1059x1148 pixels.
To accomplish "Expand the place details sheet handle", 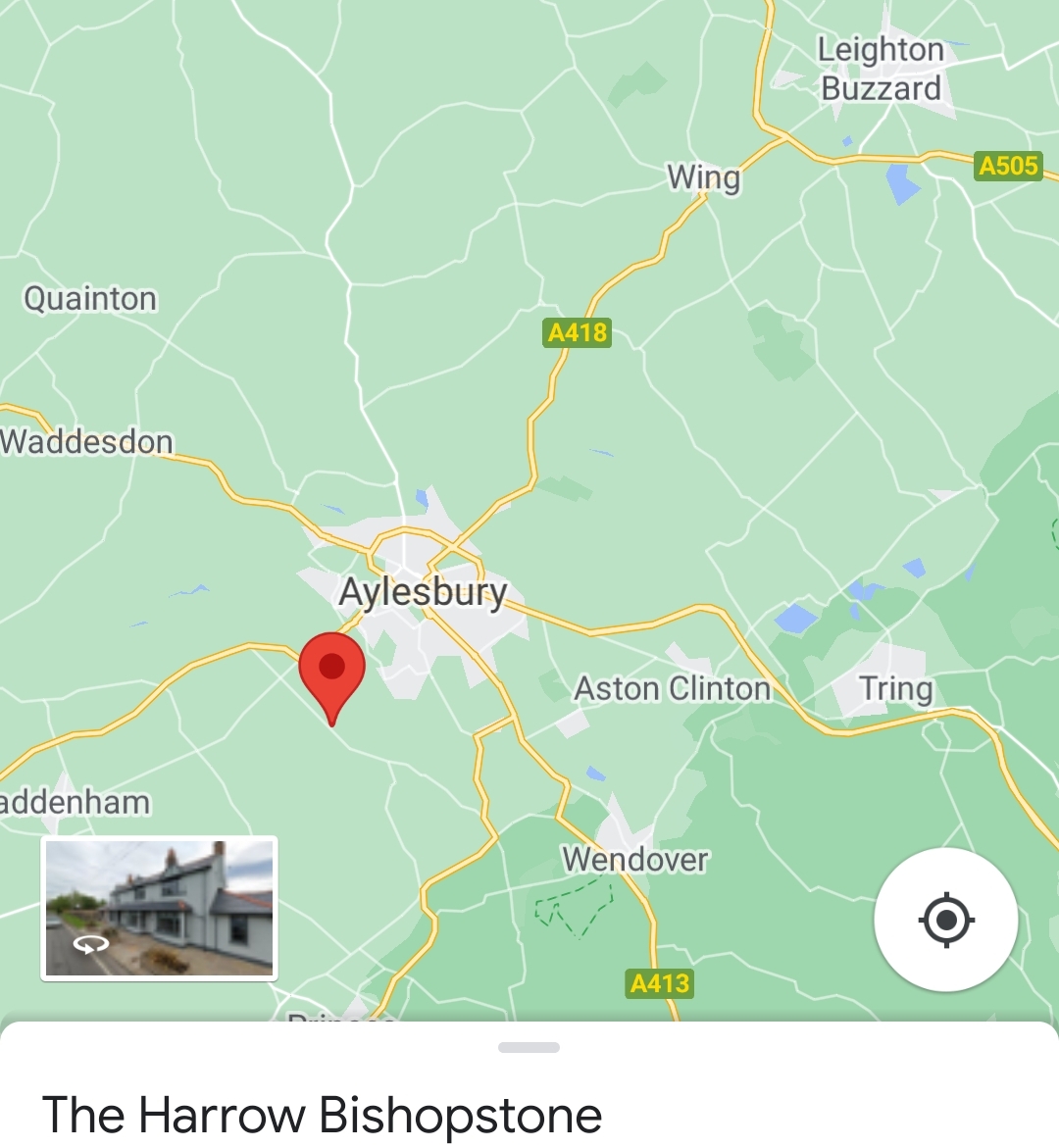I will (x=529, y=1047).
